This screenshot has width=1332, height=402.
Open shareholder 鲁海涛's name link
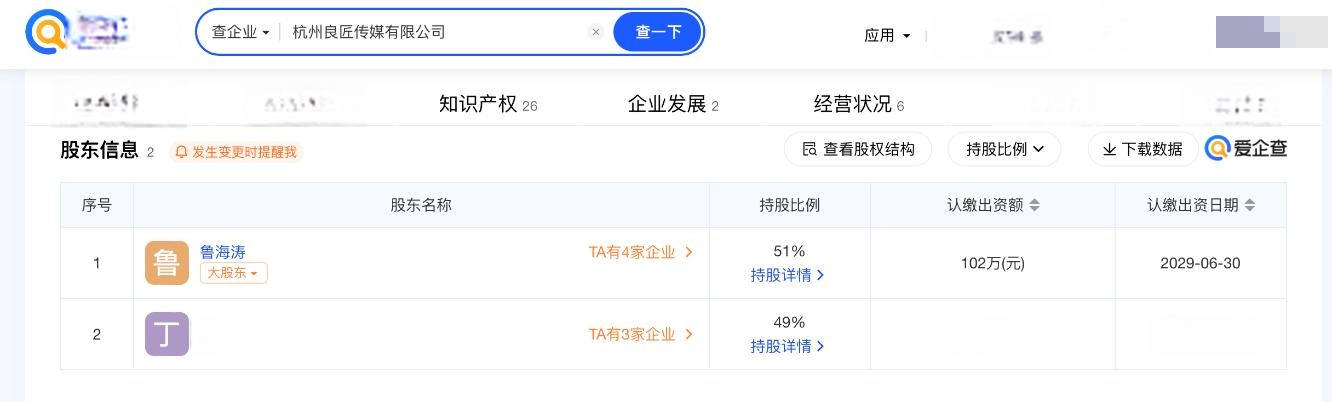pyautogui.click(x=222, y=252)
